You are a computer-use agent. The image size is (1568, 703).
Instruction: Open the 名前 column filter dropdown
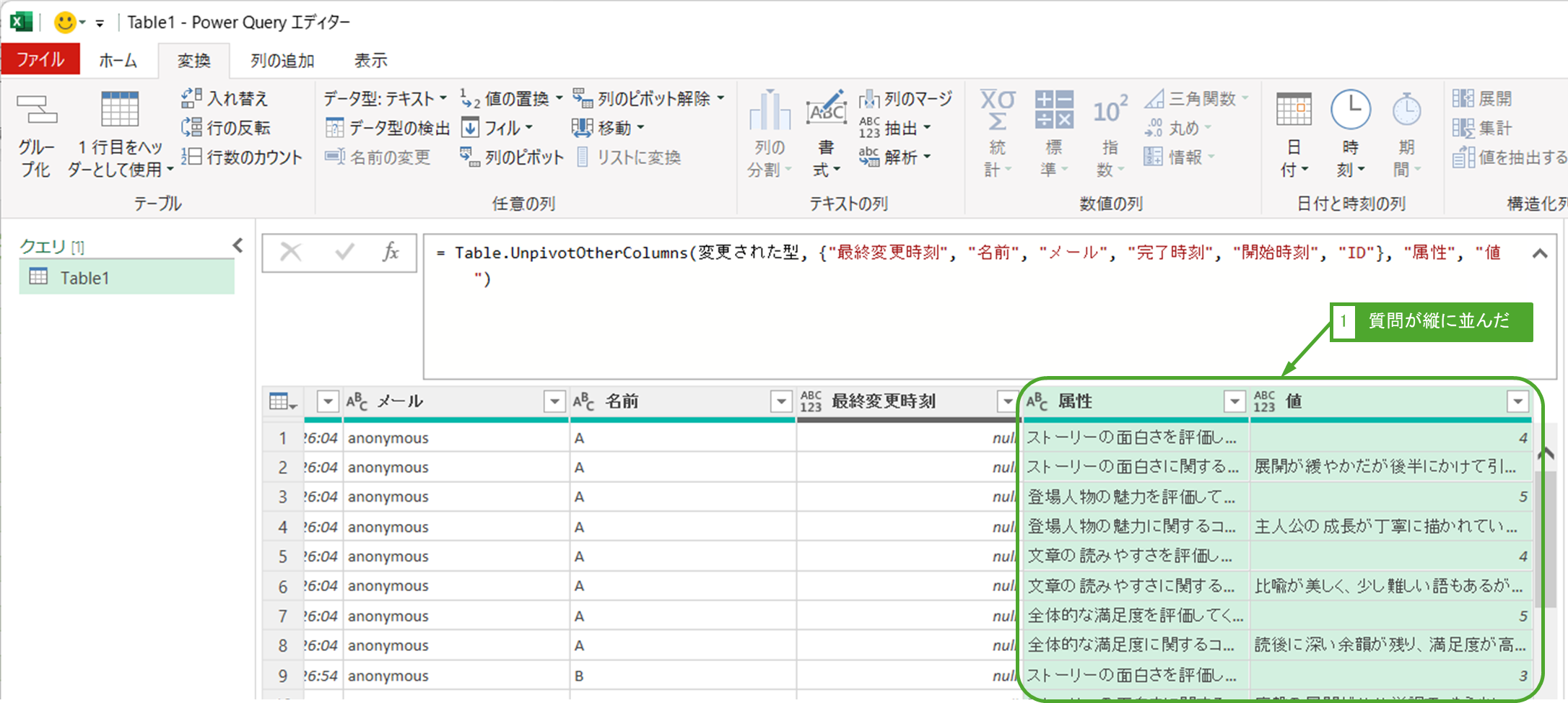point(780,401)
